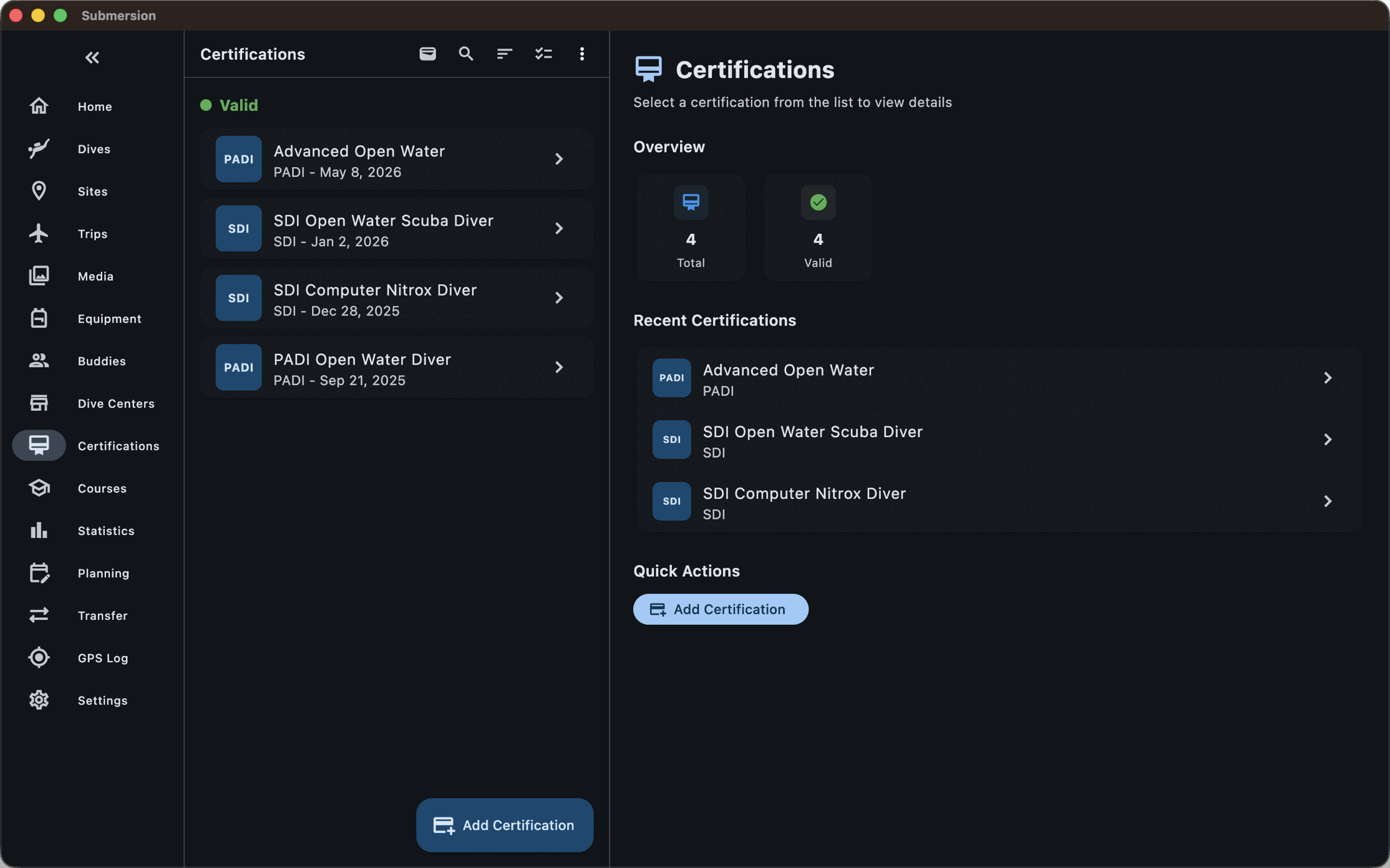Go to Planning menu label
The height and width of the screenshot is (868, 1390).
(104, 573)
